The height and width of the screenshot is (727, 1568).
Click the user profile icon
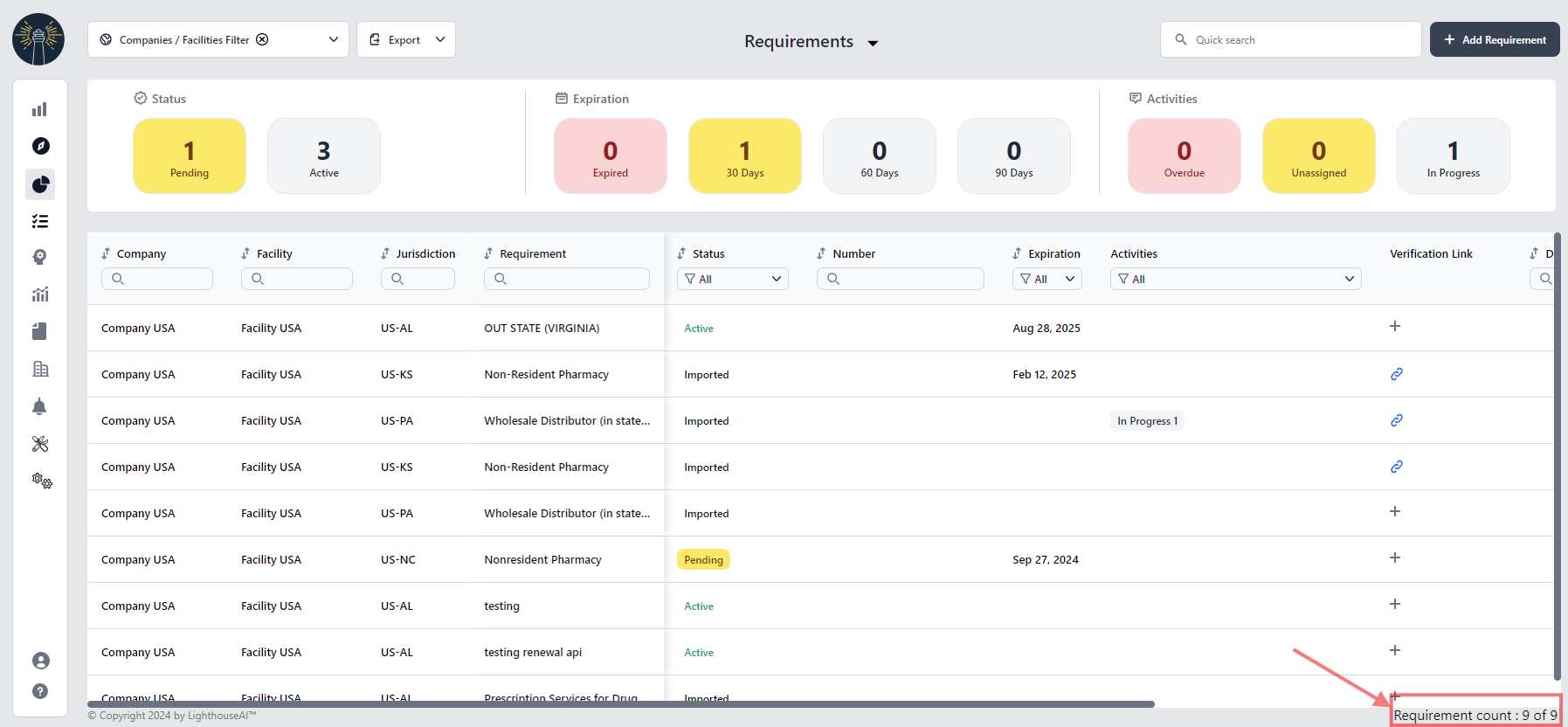click(x=40, y=661)
